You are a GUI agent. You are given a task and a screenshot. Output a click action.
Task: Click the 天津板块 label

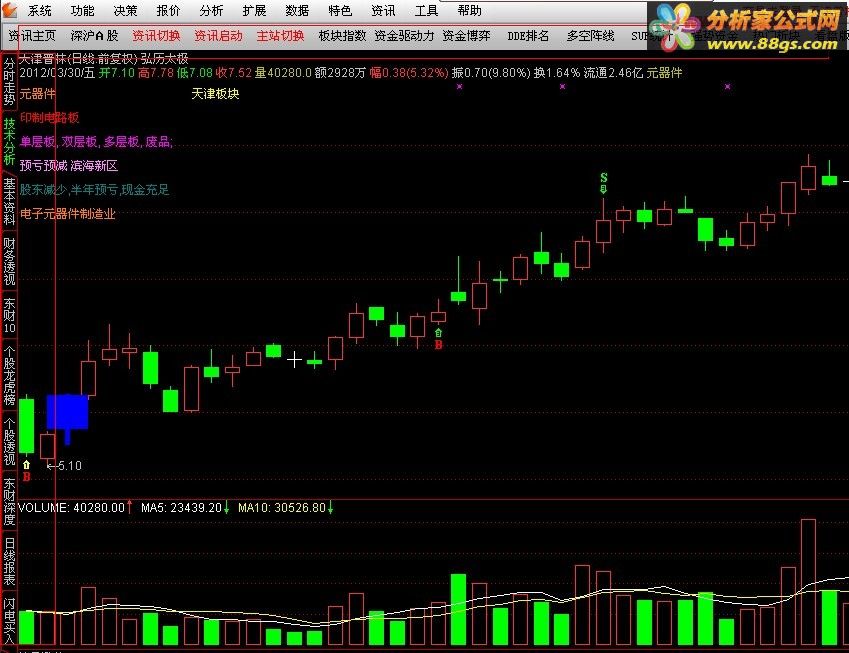tap(215, 94)
